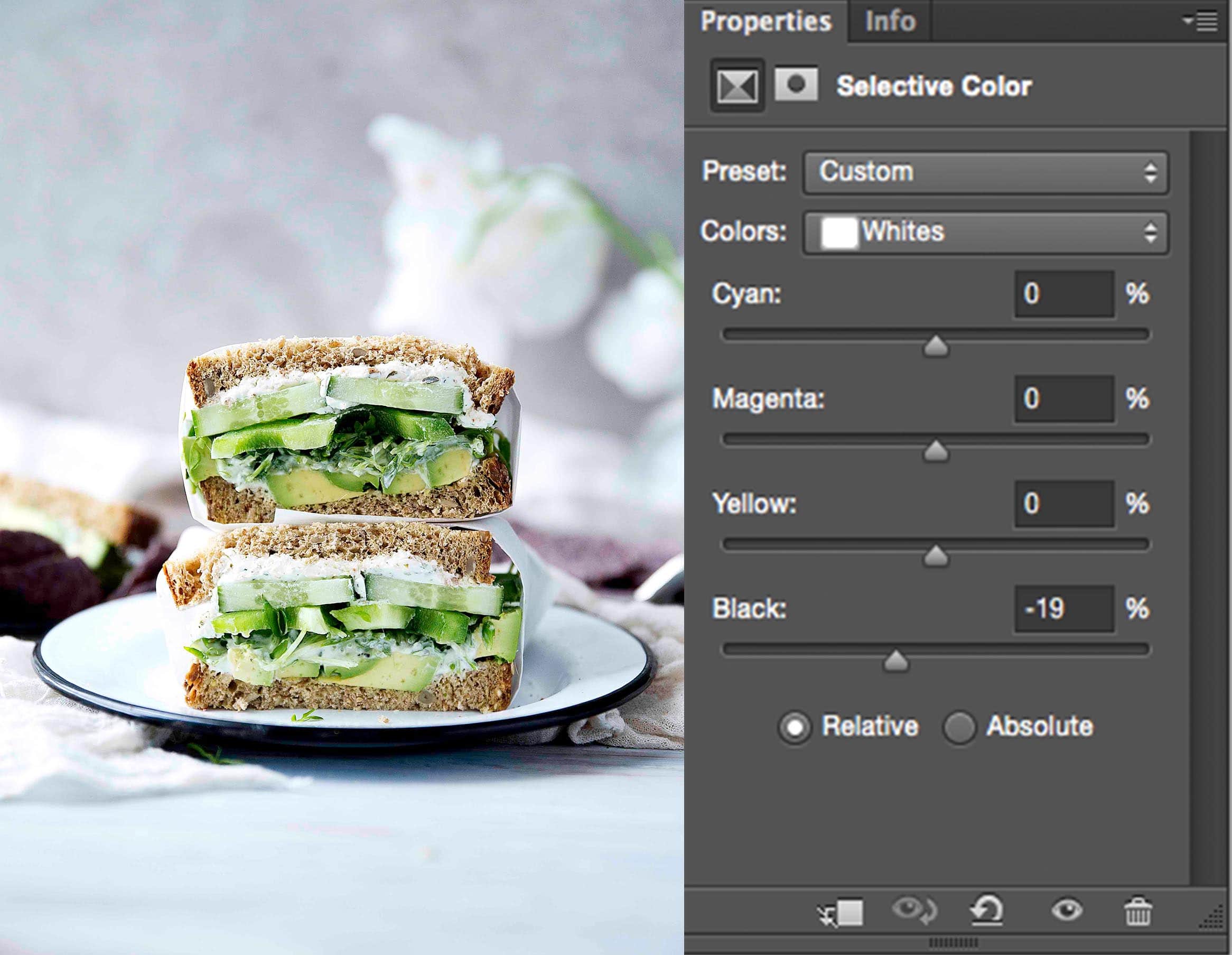Click the Black percentage input field
The image size is (1232, 955).
1064,608
